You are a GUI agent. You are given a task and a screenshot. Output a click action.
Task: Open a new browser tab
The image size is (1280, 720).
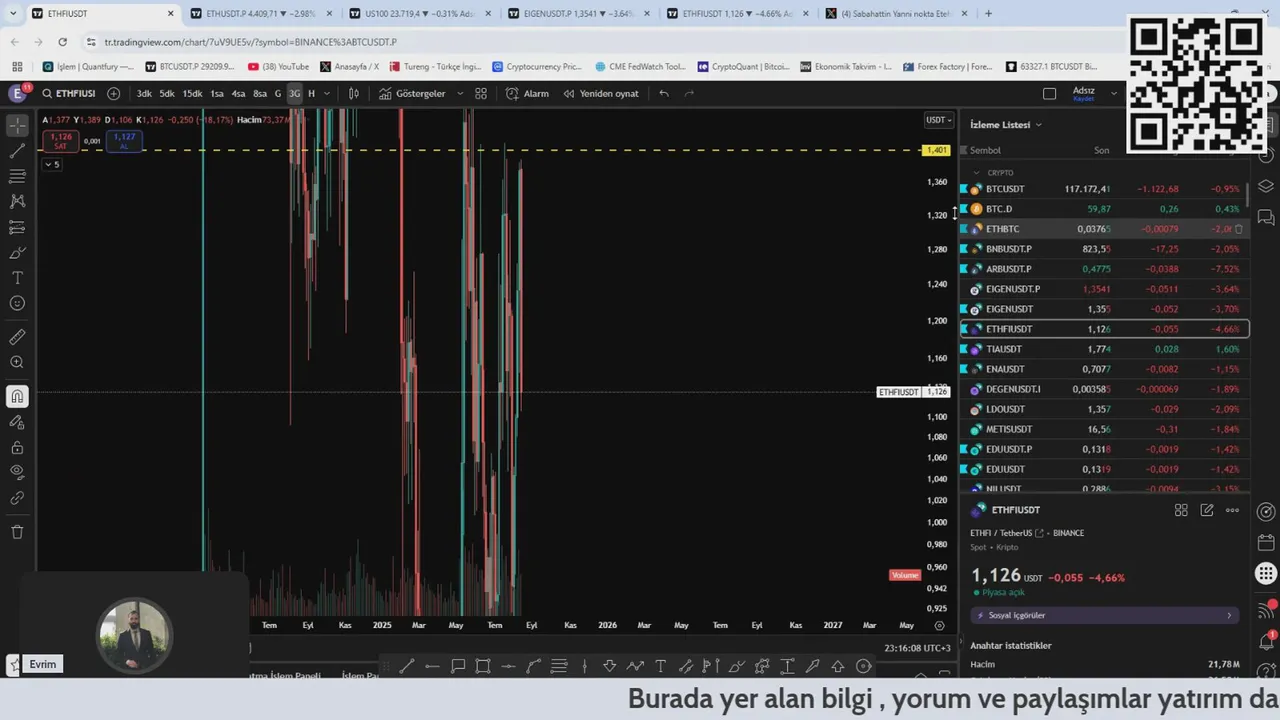[x=988, y=14]
